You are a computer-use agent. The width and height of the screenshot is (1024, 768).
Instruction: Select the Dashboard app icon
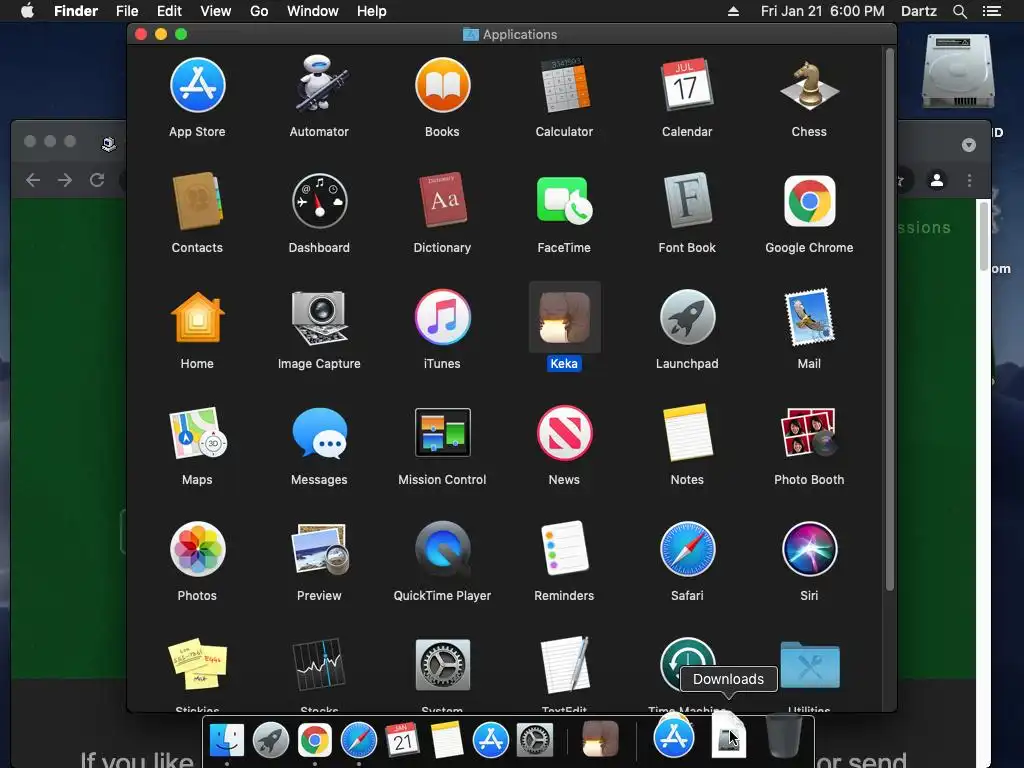(319, 201)
